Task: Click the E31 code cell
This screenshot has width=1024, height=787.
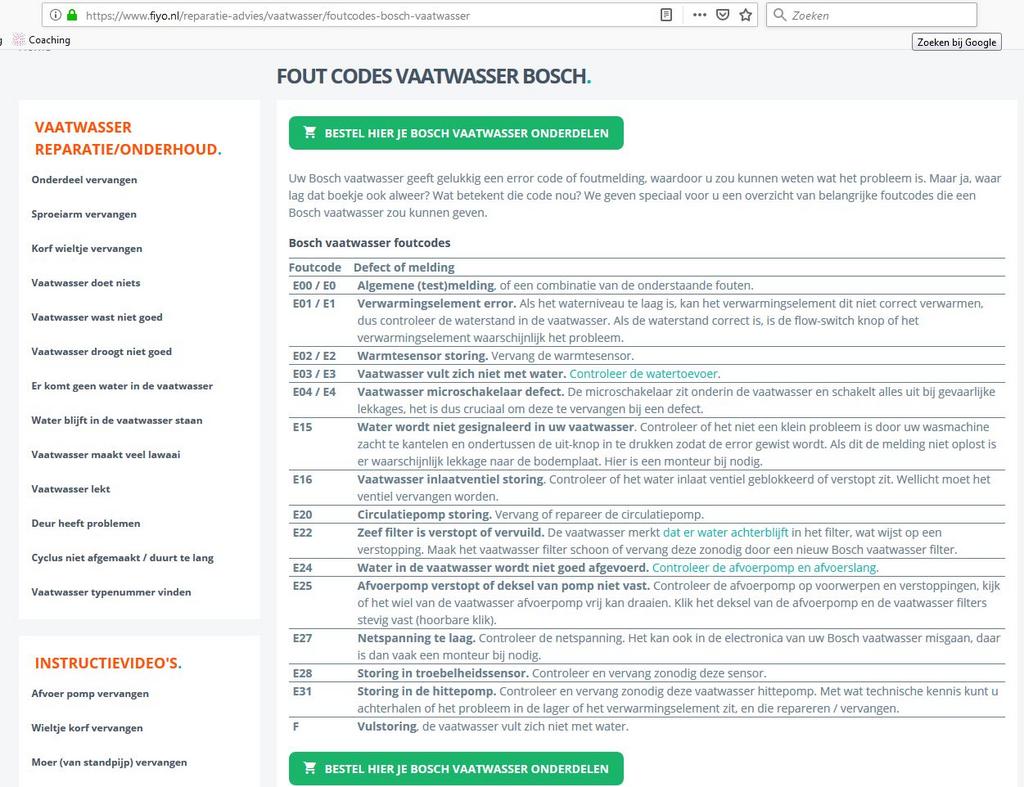Action: click(302, 691)
